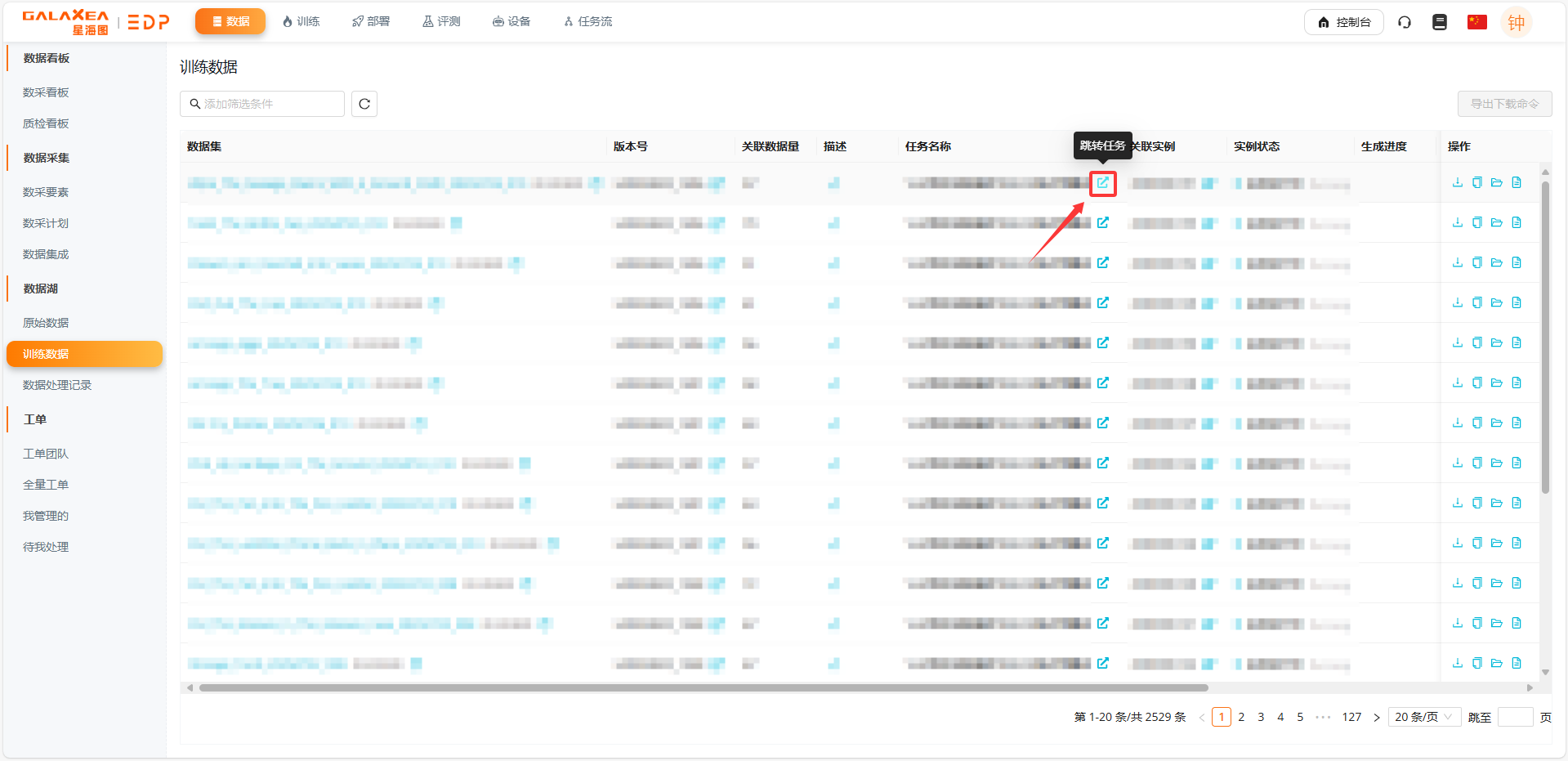1568x761 pixels.
Task: Click the horizontal scrollbar under the table
Action: (x=703, y=688)
